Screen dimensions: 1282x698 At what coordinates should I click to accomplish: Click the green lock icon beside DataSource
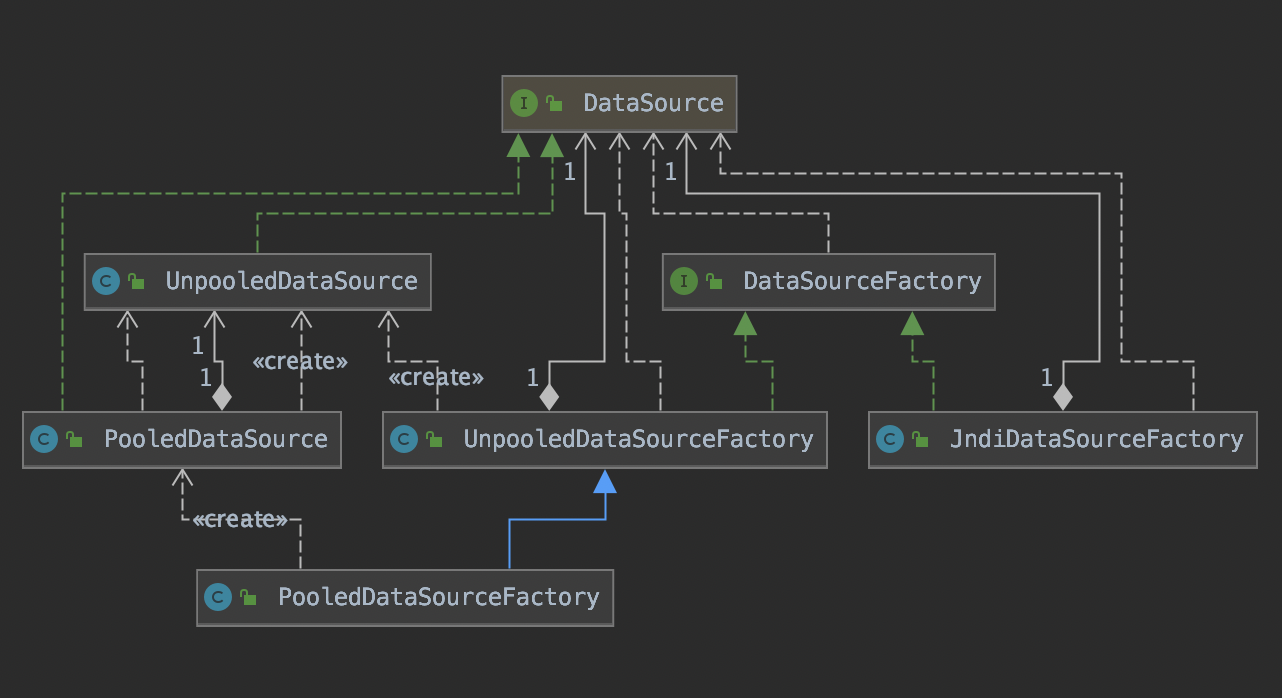pos(553,103)
